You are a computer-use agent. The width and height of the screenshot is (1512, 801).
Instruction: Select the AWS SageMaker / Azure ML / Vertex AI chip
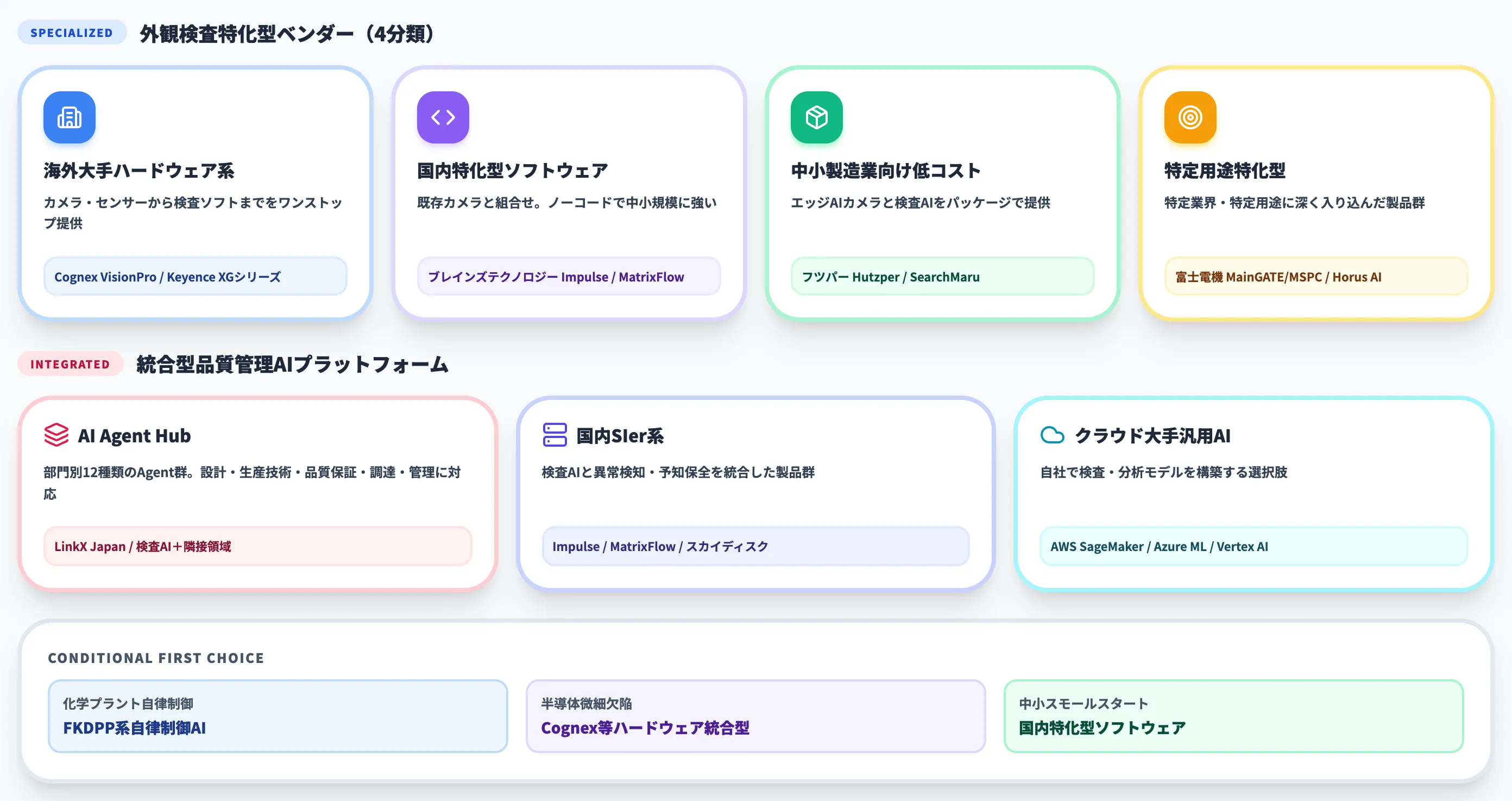click(1253, 546)
